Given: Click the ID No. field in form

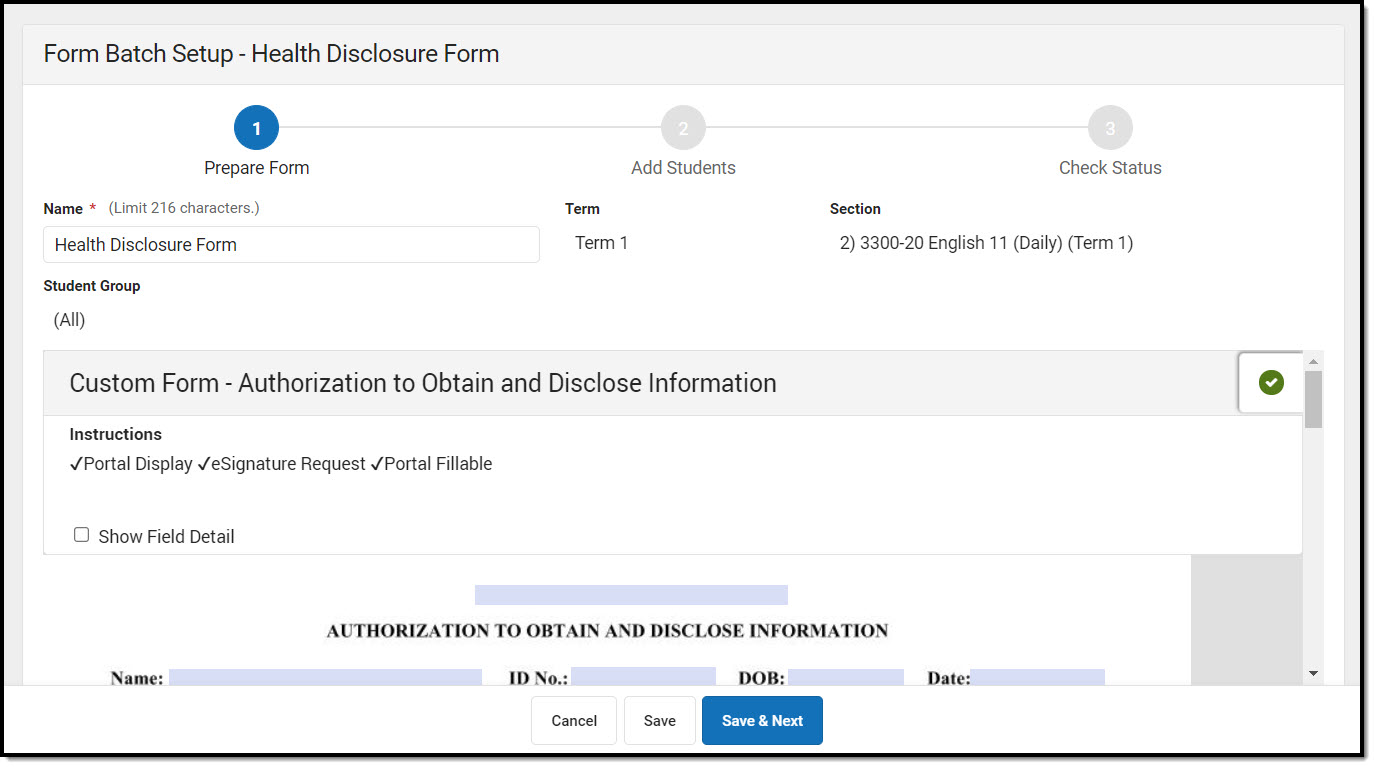Looking at the screenshot, I should point(643,677).
